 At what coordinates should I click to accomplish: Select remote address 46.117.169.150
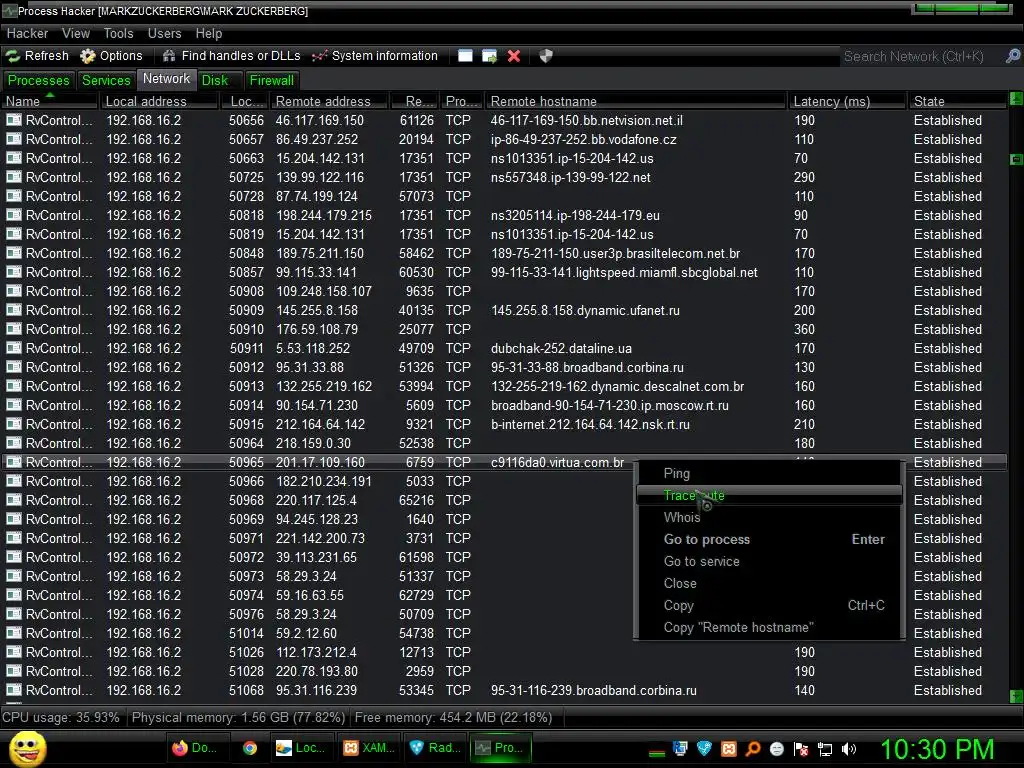319,120
